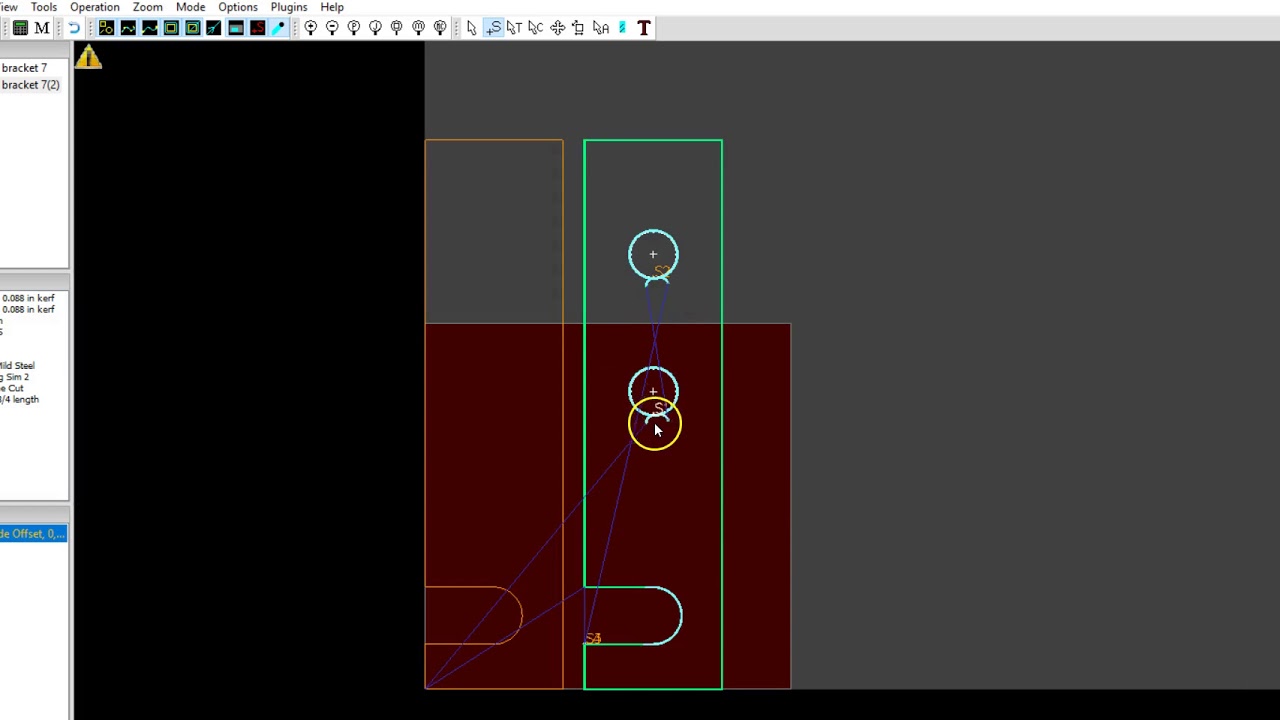Select the 'bracket 7(2)' part entry
The height and width of the screenshot is (720, 1280).
(x=30, y=85)
